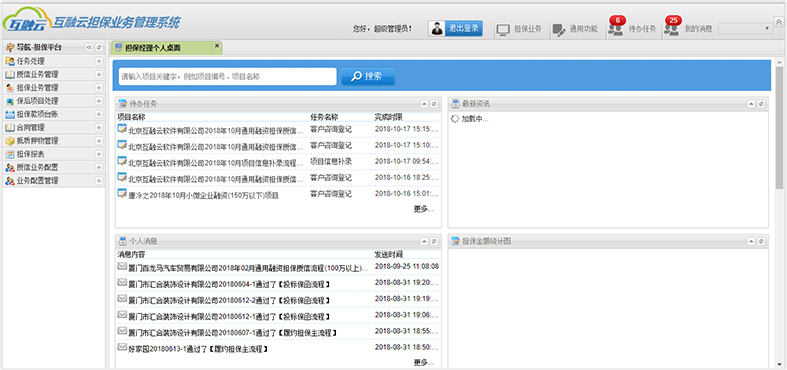The height and width of the screenshot is (370, 787).
Task: Click the administrator avatar icon
Action: [x=437, y=29]
